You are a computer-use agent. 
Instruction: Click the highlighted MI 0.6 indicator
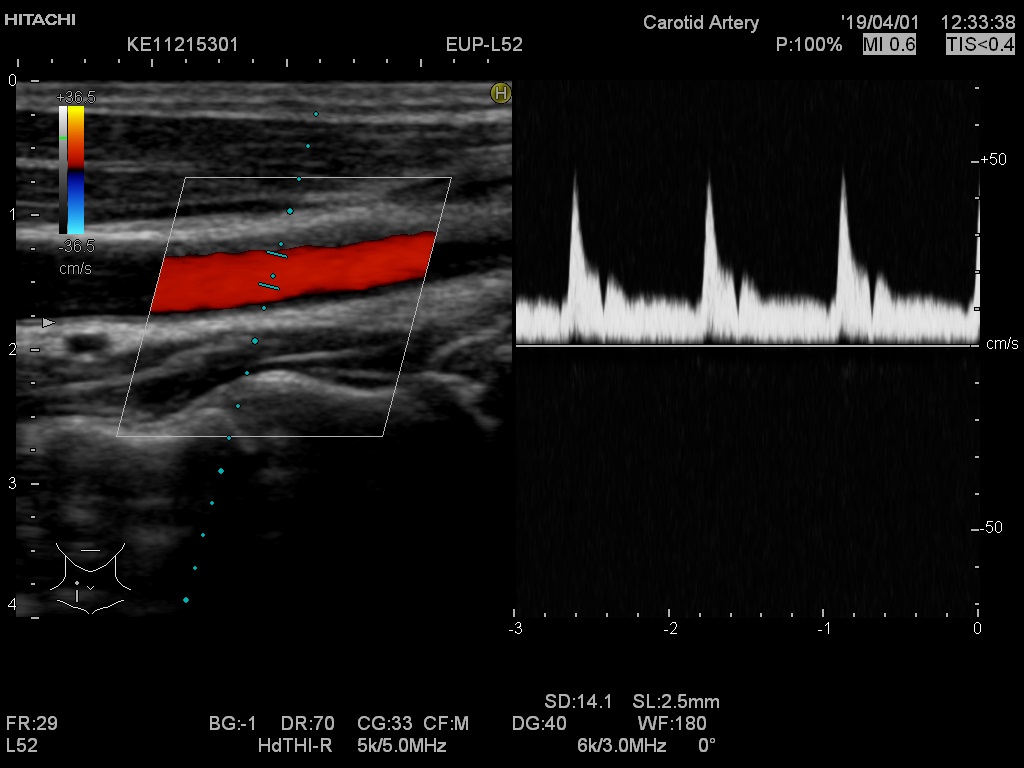tap(889, 45)
